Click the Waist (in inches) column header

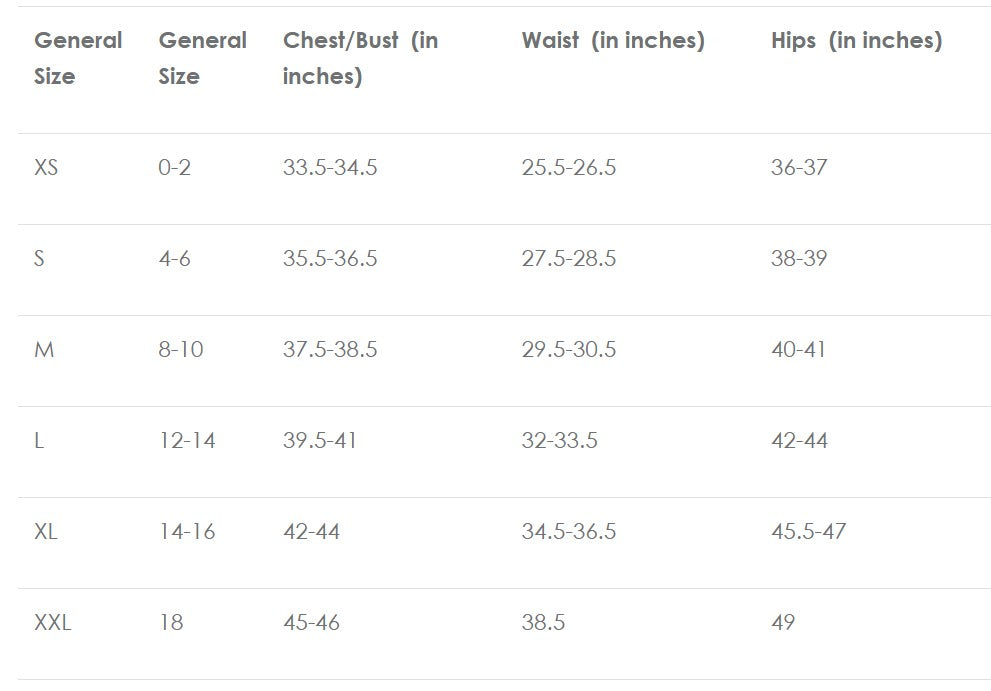coord(612,41)
